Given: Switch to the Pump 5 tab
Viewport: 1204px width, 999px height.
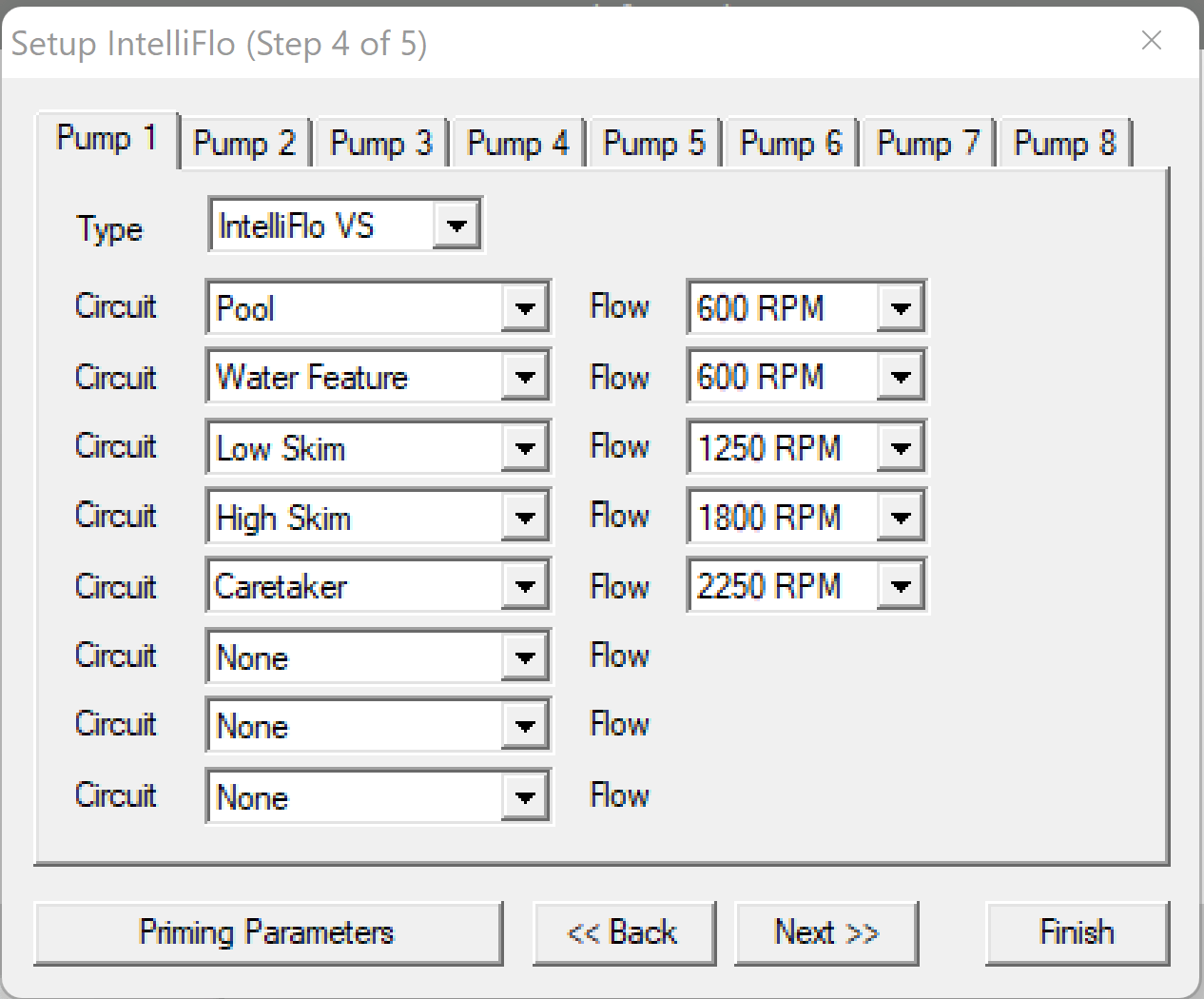Looking at the screenshot, I should [654, 143].
